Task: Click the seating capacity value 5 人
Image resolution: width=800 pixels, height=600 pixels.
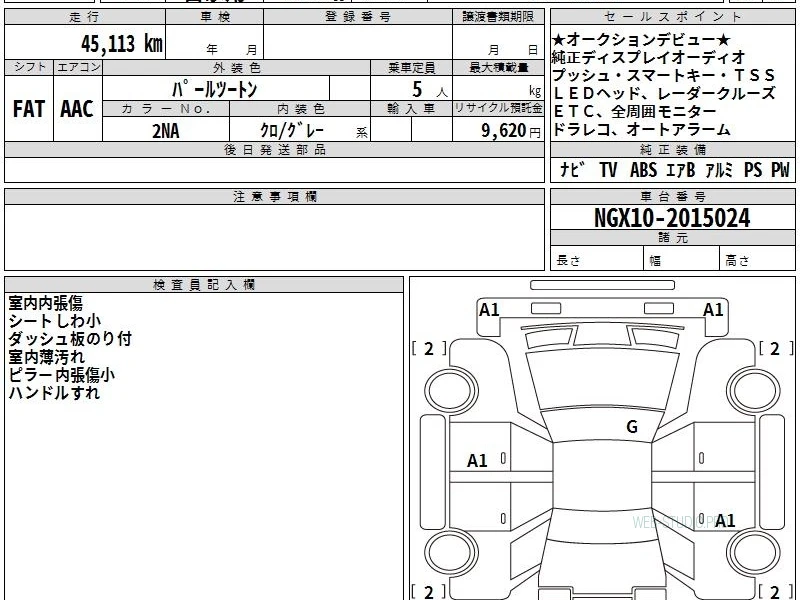Action: click(x=429, y=90)
